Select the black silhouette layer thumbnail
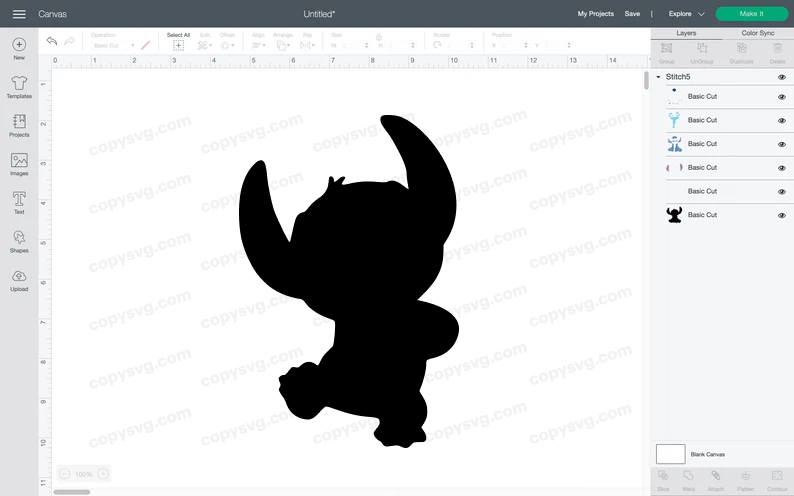This screenshot has height=496, width=794. [674, 215]
